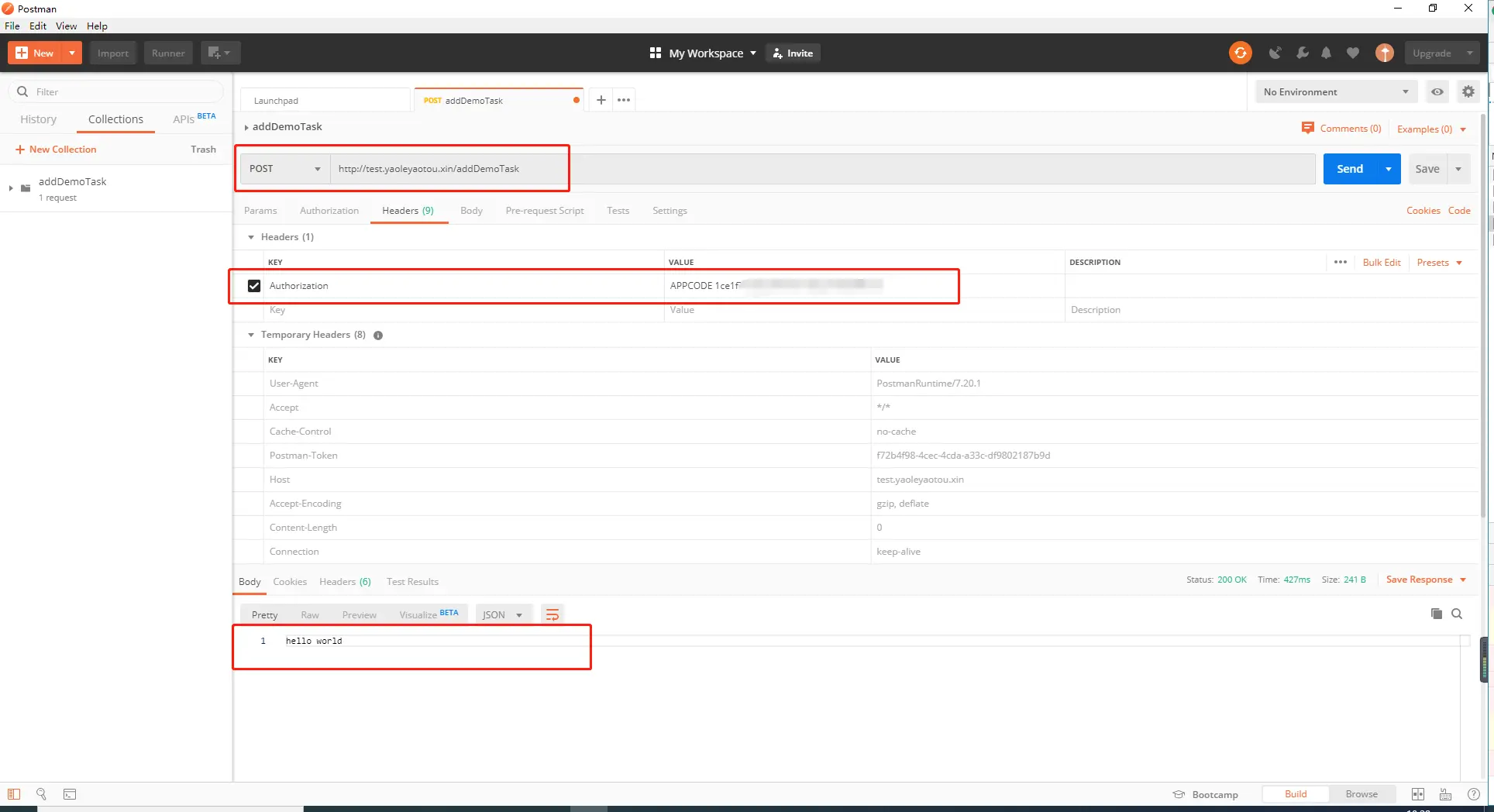Viewport: 1494px width, 812px height.
Task: Switch to the History sidebar tab
Action: click(39, 119)
